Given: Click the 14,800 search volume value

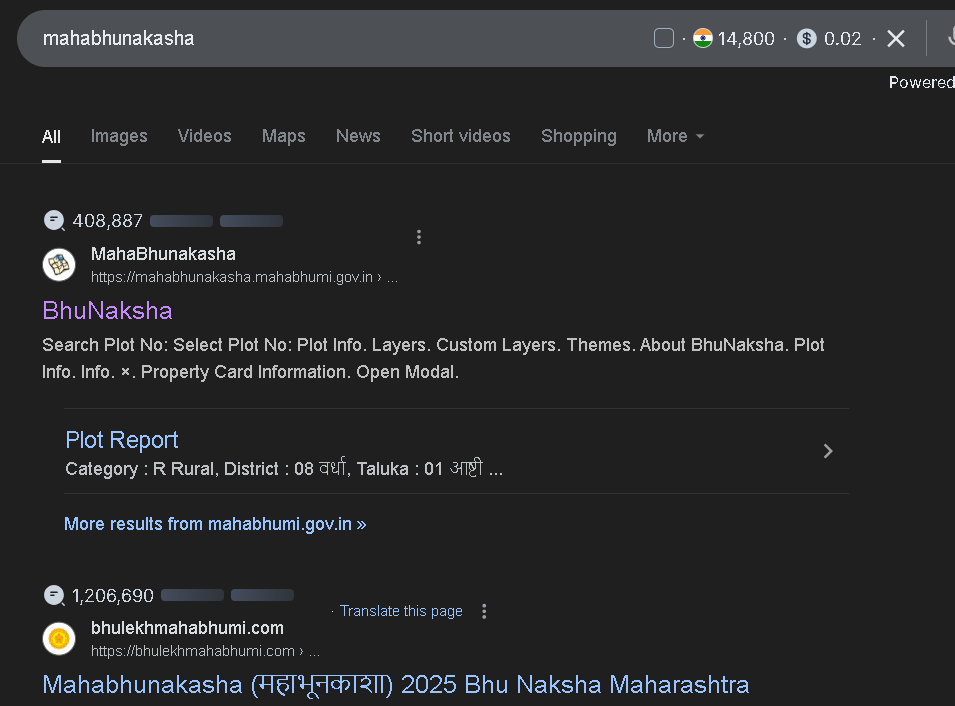Looking at the screenshot, I should click(746, 38).
